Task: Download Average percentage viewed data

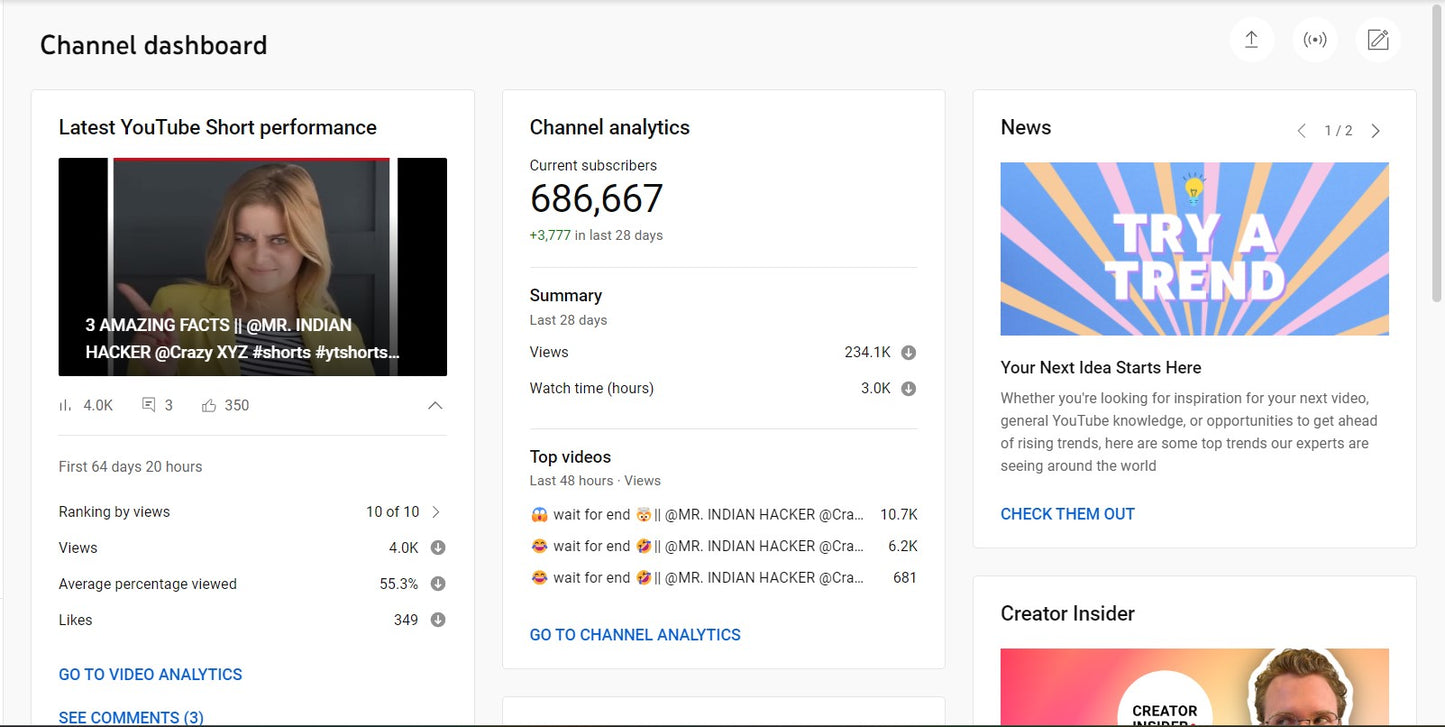Action: [x=437, y=583]
